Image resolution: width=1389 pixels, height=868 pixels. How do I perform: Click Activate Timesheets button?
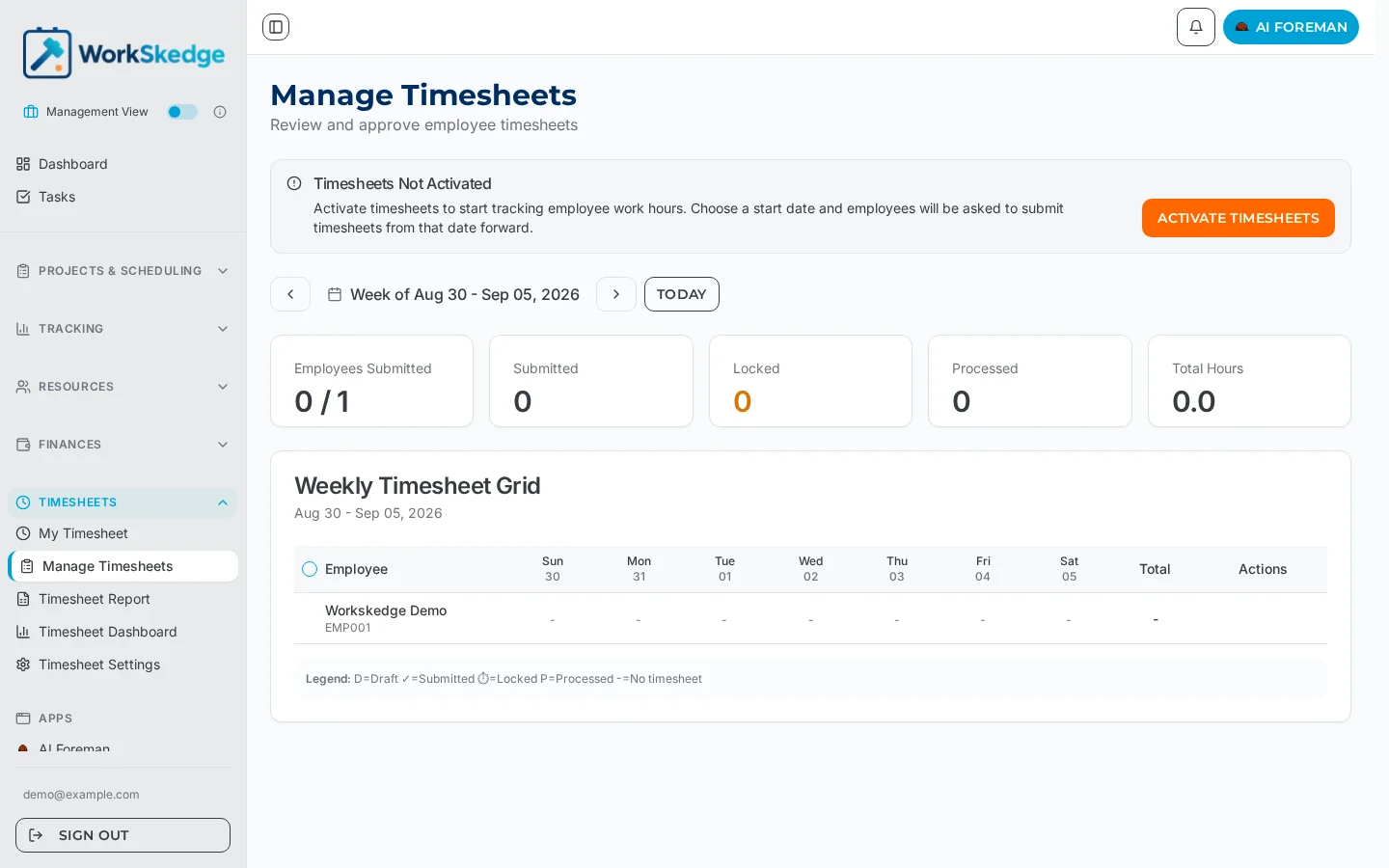1239,218
